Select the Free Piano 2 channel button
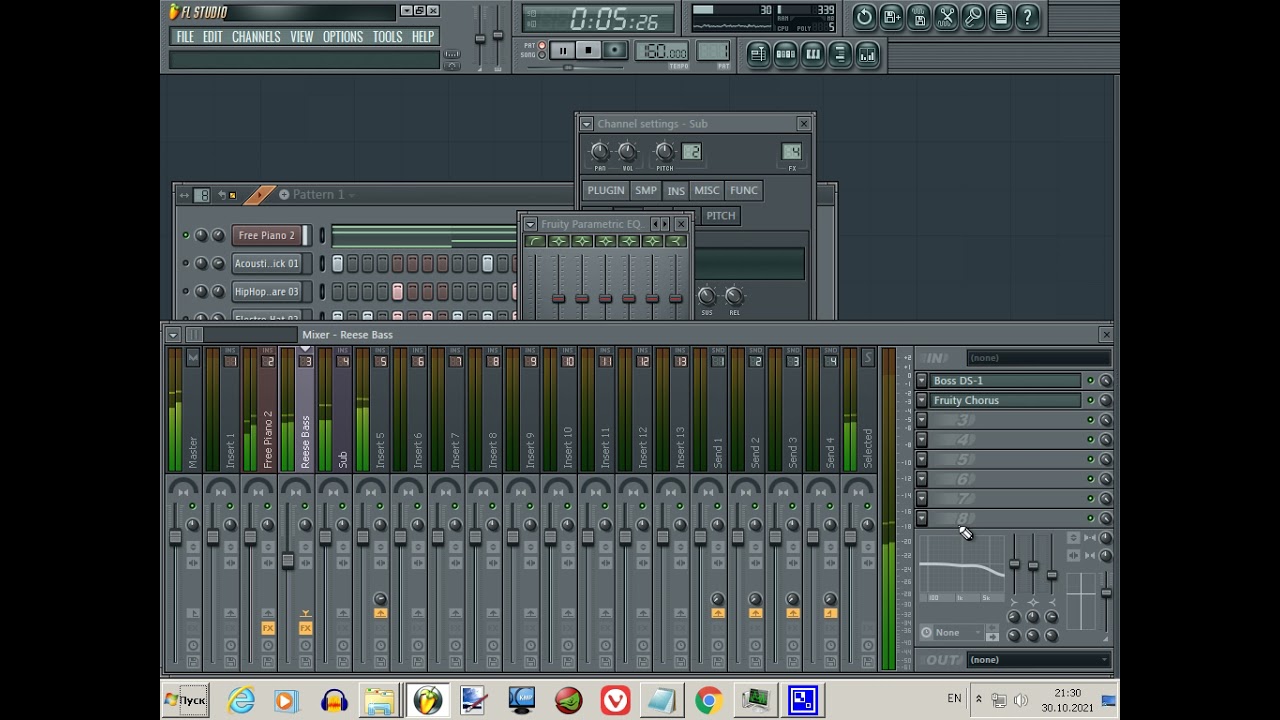Screen dimensions: 1280x720 pyautogui.click(x=266, y=235)
